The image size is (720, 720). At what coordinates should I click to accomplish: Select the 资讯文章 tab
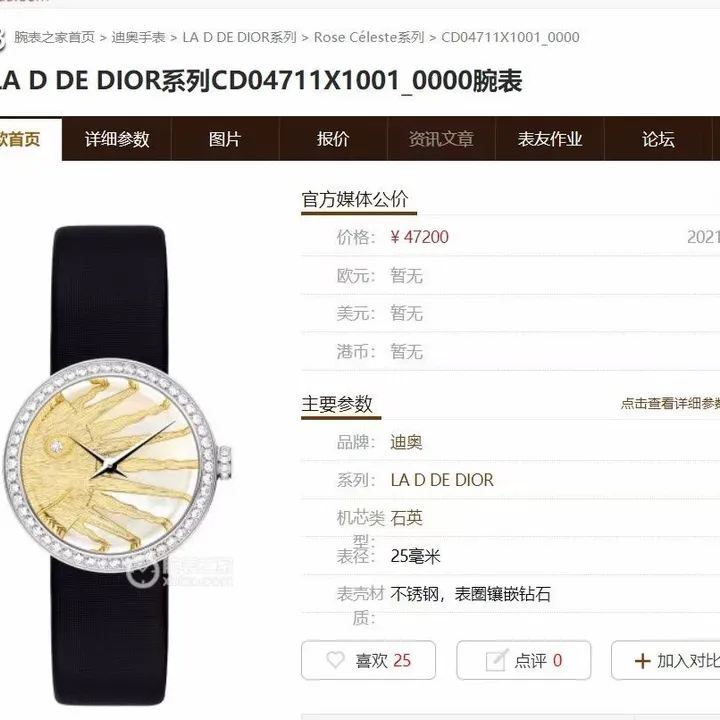click(441, 139)
